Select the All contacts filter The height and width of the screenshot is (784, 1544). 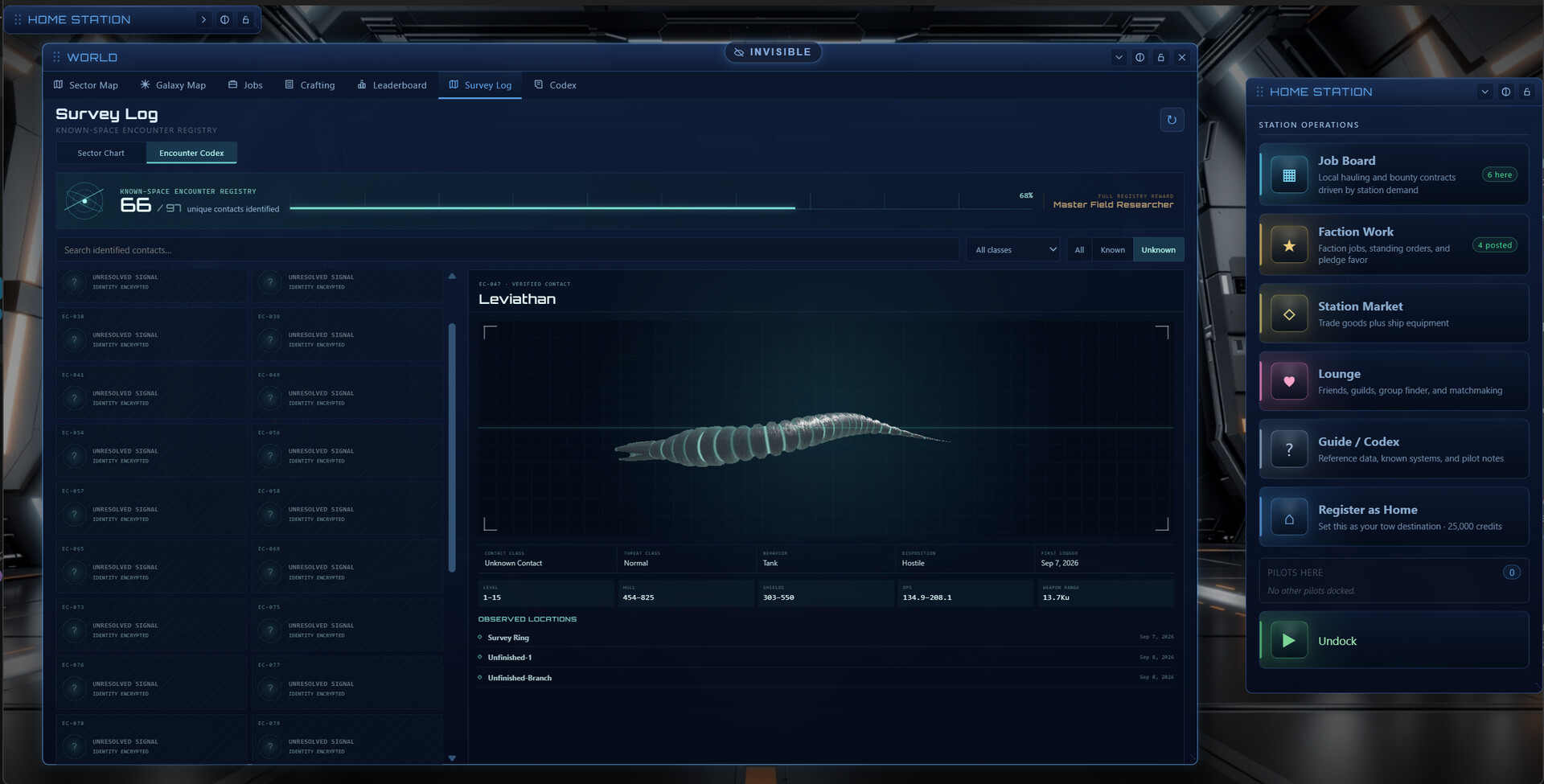[x=1079, y=250]
